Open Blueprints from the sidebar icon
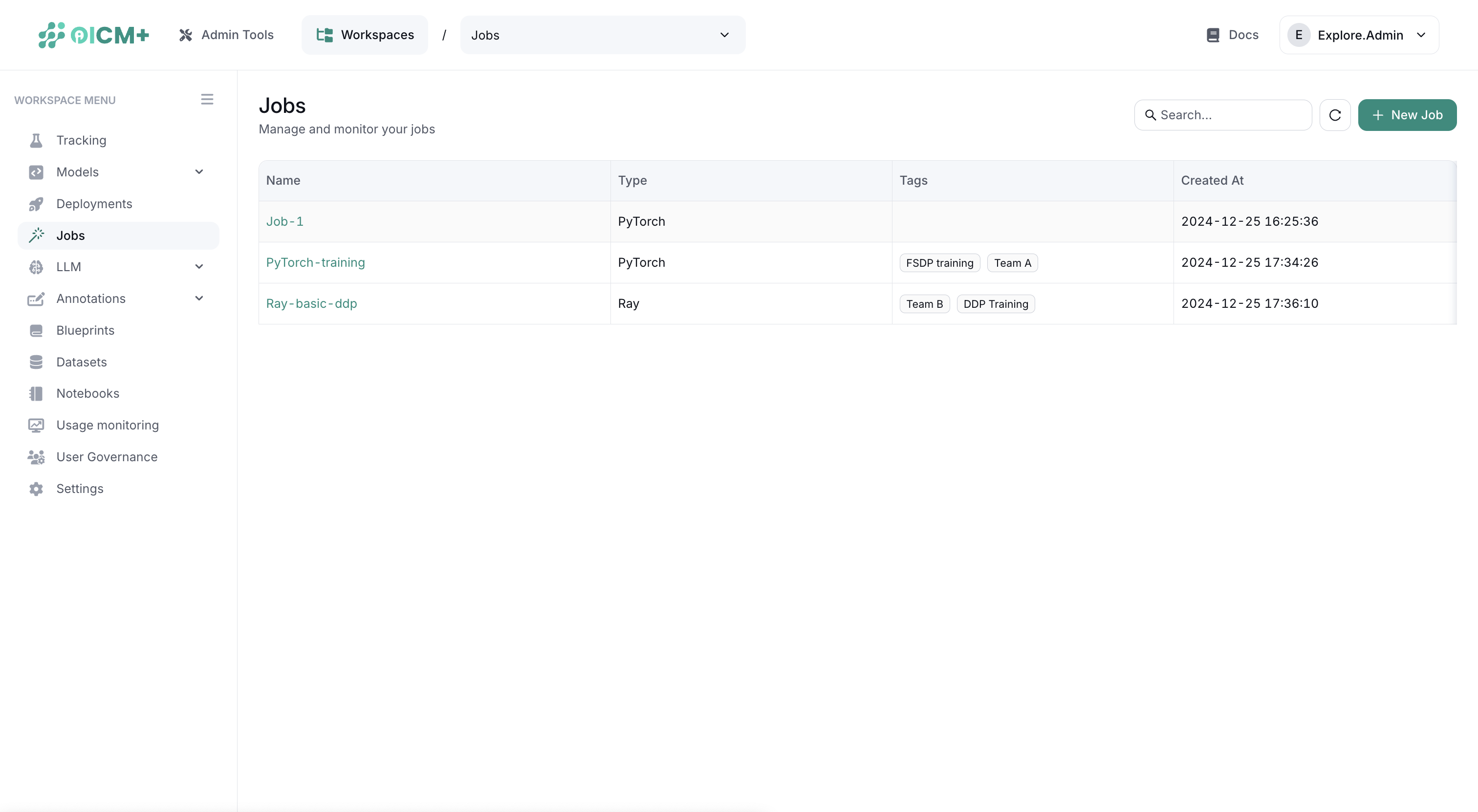Image resolution: width=1478 pixels, height=812 pixels. [x=36, y=330]
